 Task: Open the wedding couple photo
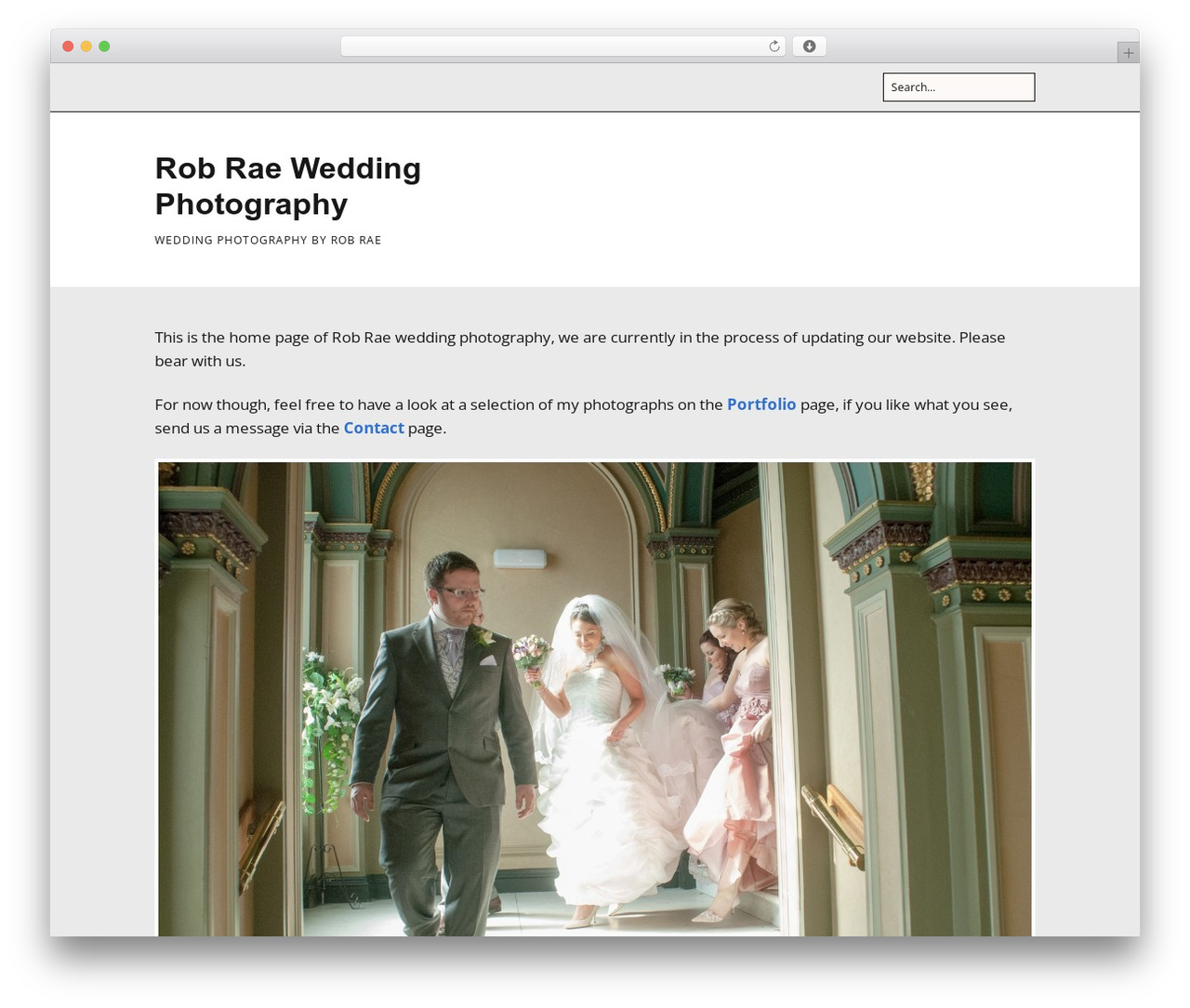tap(595, 698)
